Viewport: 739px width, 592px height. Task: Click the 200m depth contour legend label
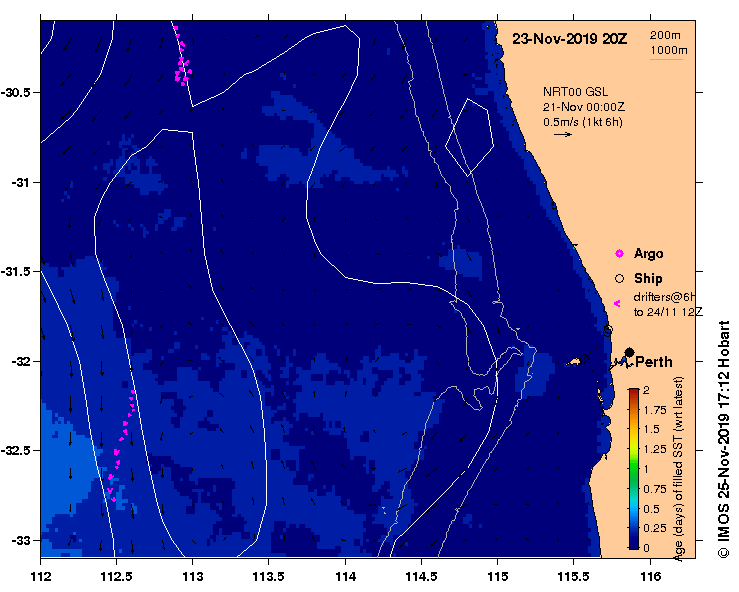coord(665,35)
